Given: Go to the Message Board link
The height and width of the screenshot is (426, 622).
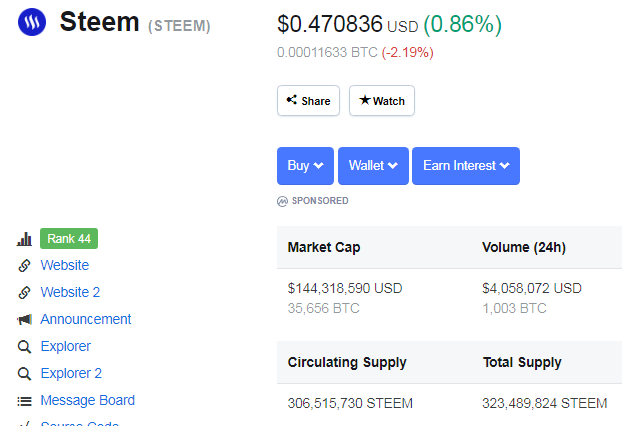Looking at the screenshot, I should coord(87,401).
